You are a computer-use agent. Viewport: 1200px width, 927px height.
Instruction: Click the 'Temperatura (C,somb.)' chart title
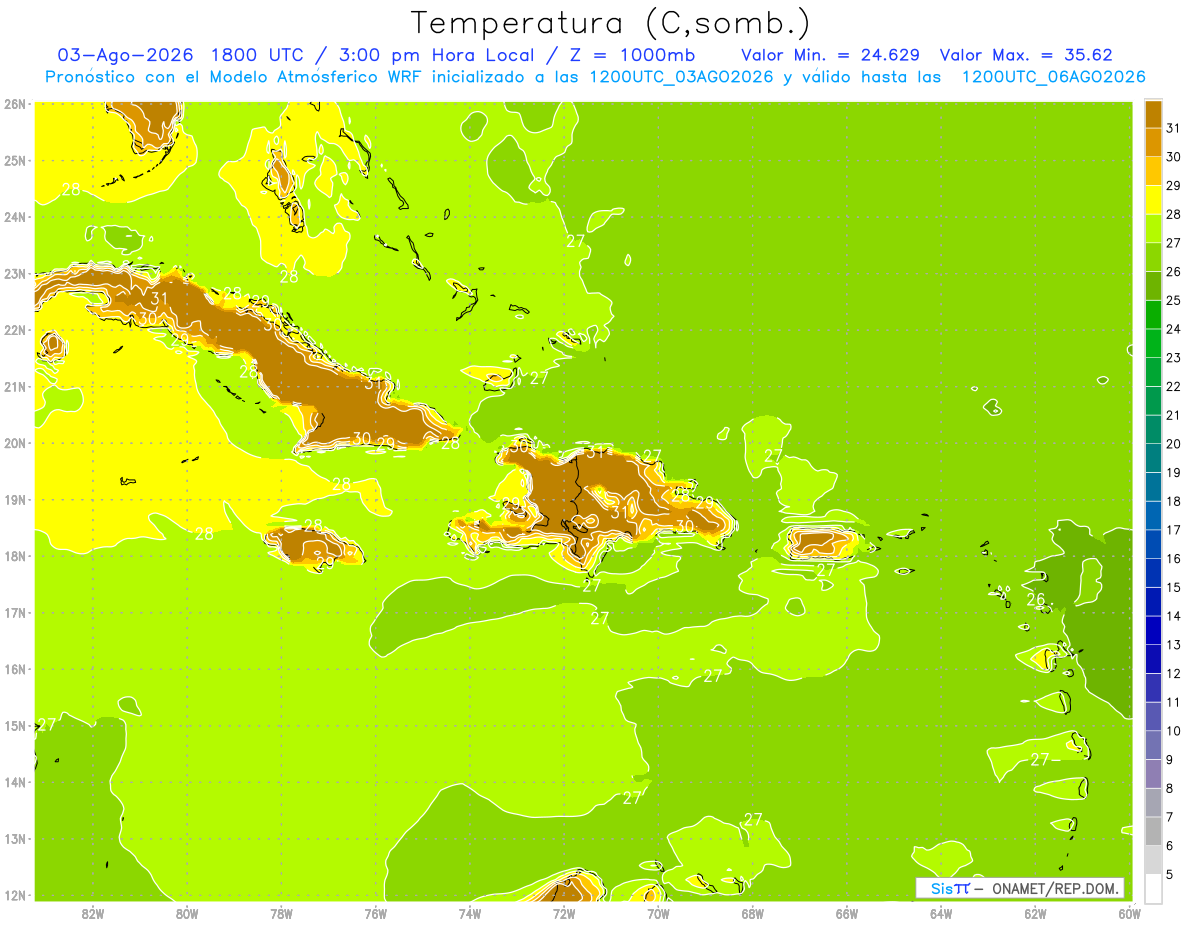(611, 23)
